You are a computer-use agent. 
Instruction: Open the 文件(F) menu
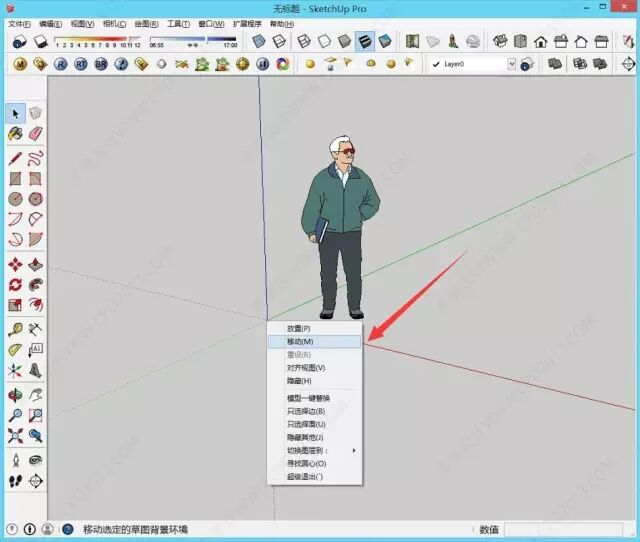[x=20, y=24]
